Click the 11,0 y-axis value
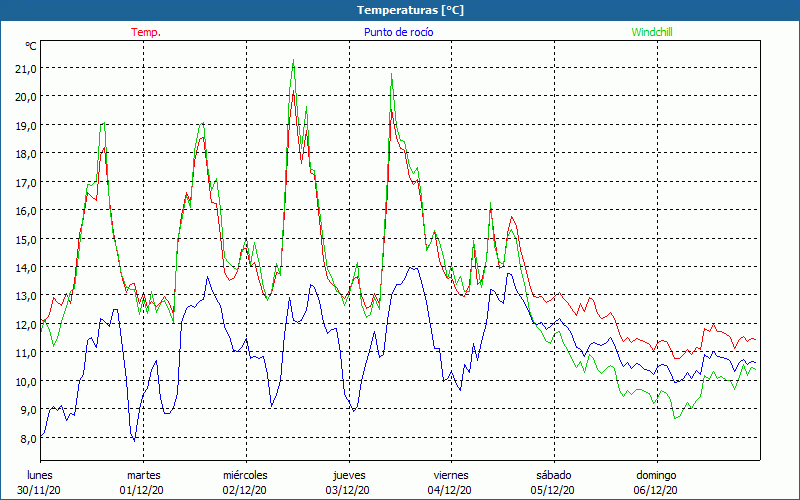 [x=26, y=353]
